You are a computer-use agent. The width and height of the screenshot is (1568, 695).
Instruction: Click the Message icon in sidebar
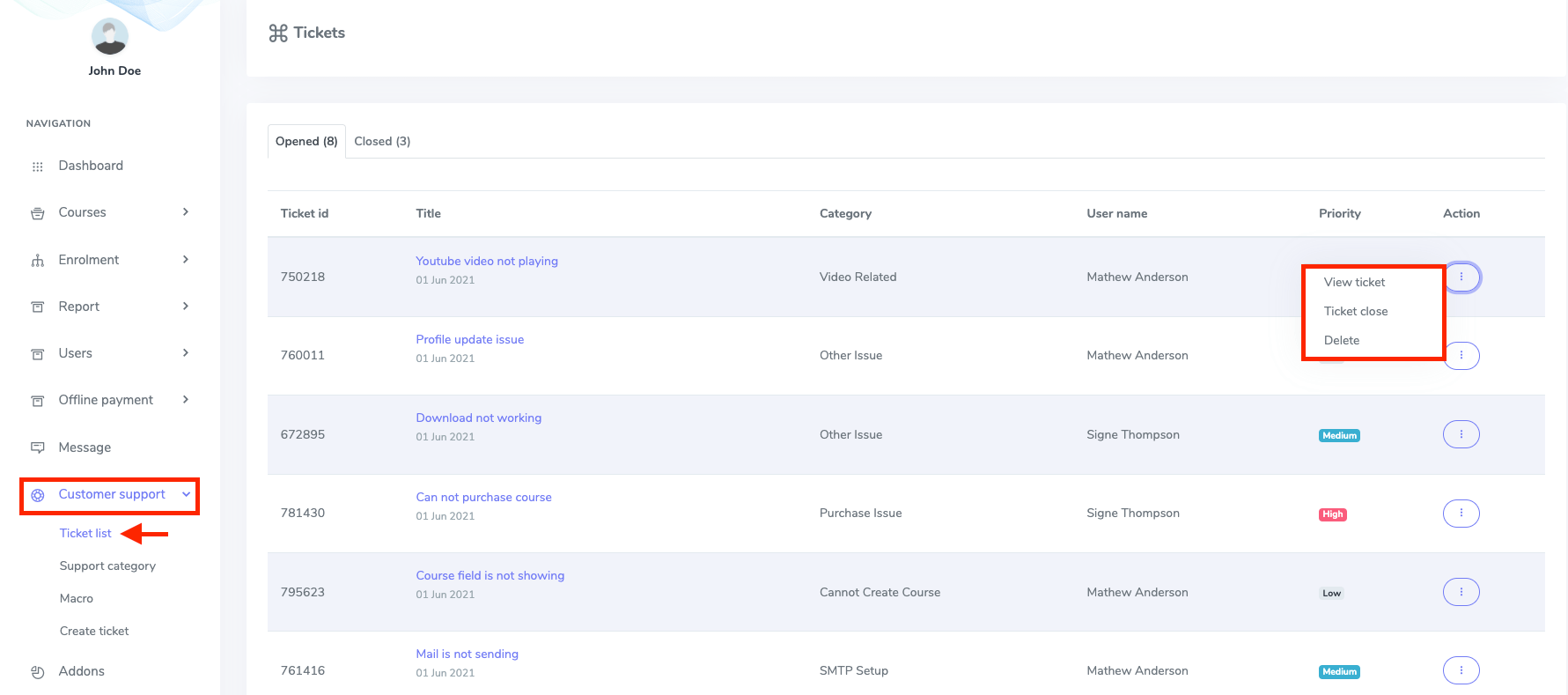coord(37,447)
